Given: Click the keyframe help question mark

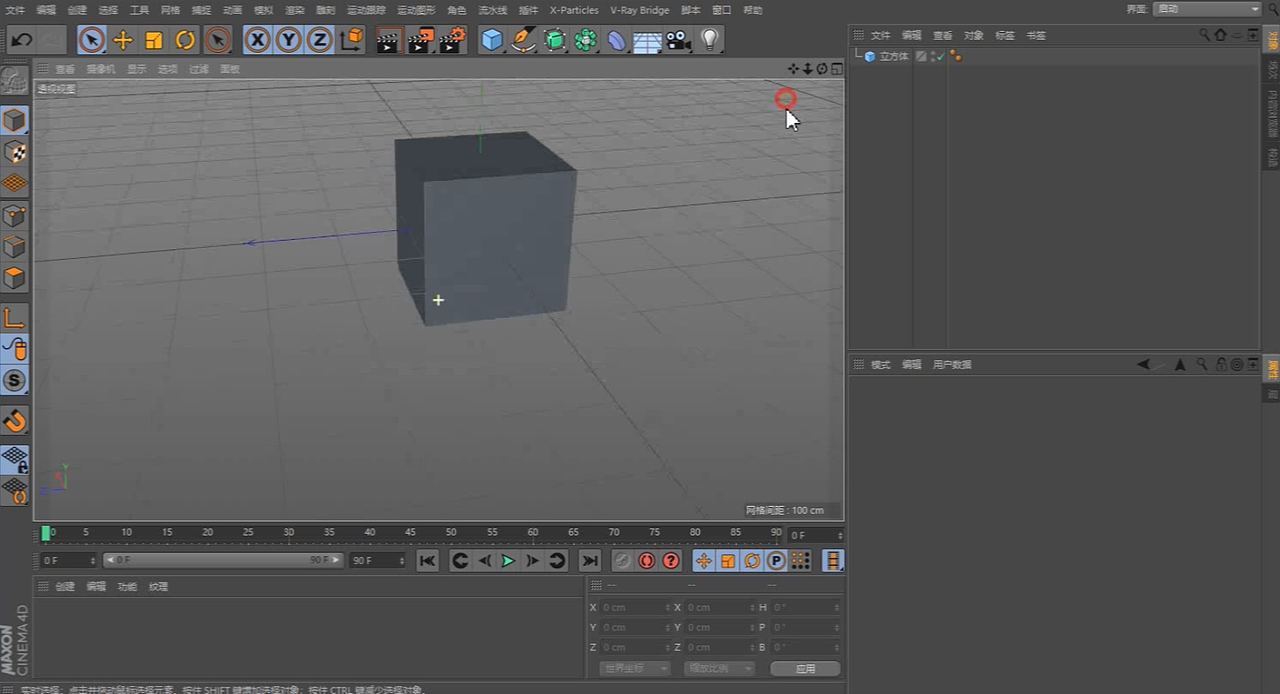Looking at the screenshot, I should pyautogui.click(x=671, y=561).
